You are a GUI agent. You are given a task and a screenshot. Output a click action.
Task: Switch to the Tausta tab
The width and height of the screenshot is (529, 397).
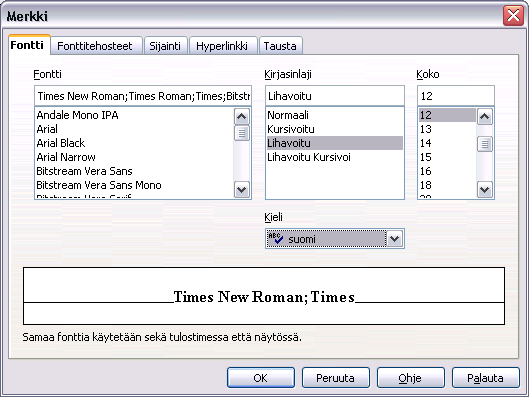280,46
